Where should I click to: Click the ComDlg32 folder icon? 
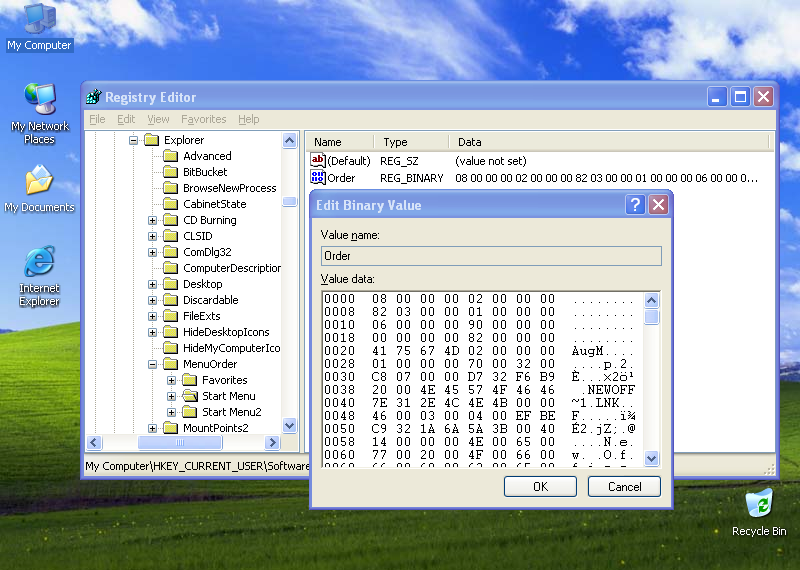[x=170, y=252]
